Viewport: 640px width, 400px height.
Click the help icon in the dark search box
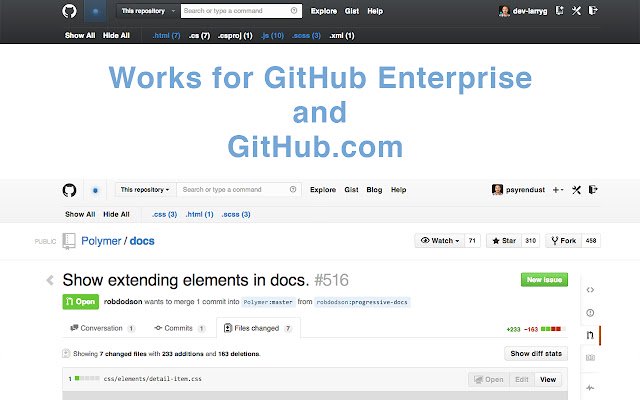pyautogui.click(x=294, y=11)
